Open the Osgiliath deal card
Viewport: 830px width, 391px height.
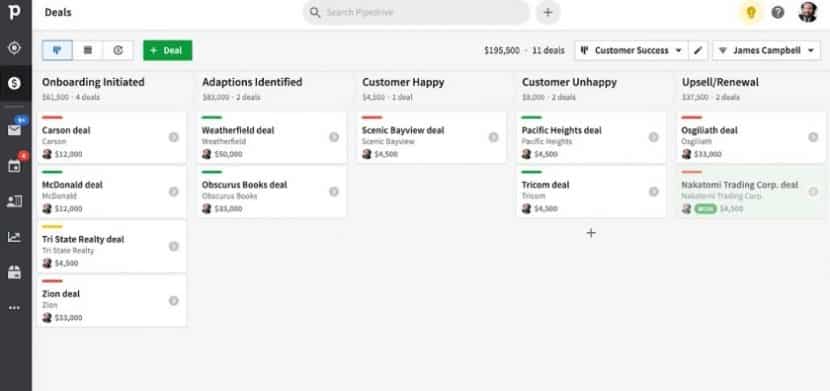point(752,138)
